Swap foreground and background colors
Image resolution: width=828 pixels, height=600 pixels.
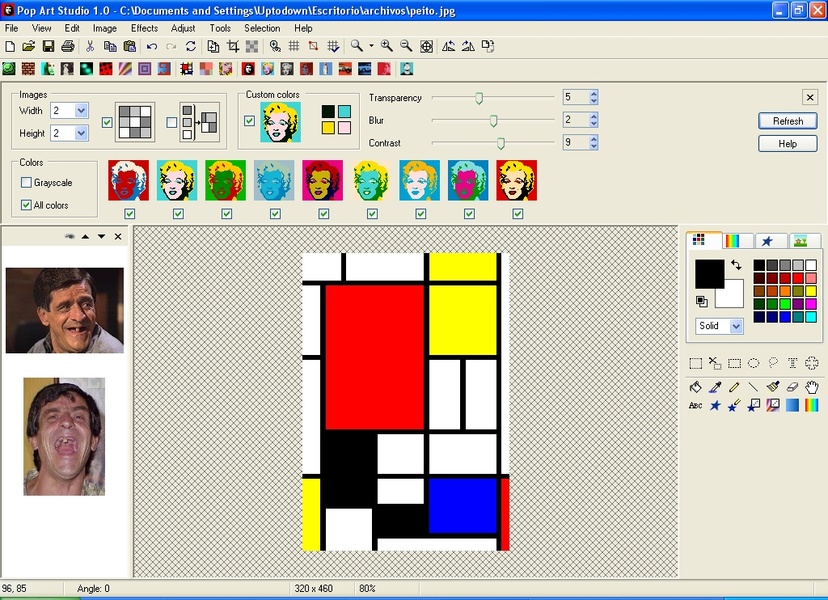(x=736, y=265)
